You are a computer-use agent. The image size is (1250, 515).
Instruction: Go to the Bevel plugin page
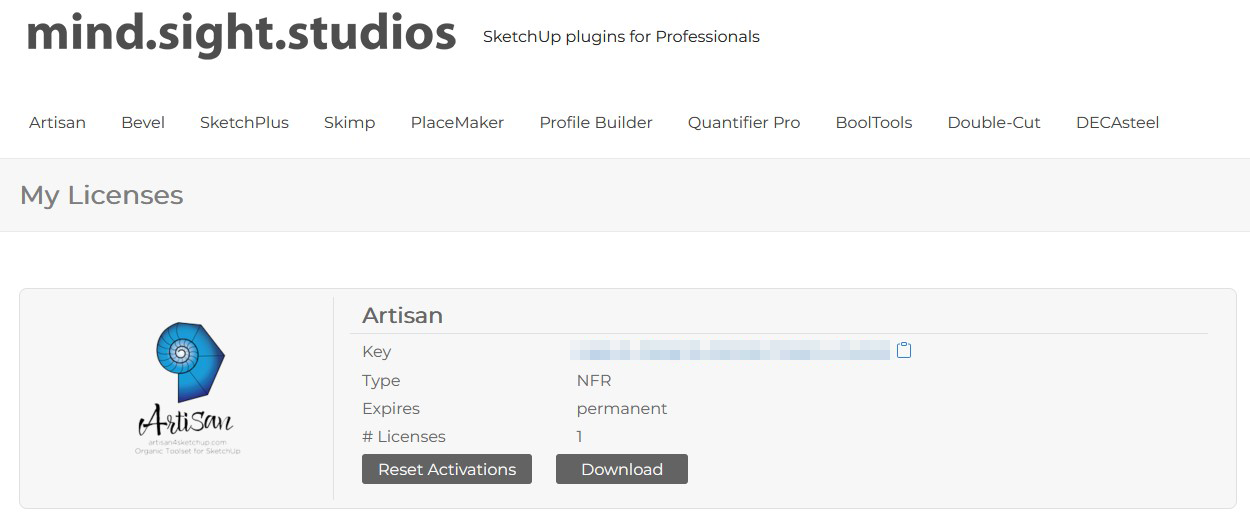point(143,123)
